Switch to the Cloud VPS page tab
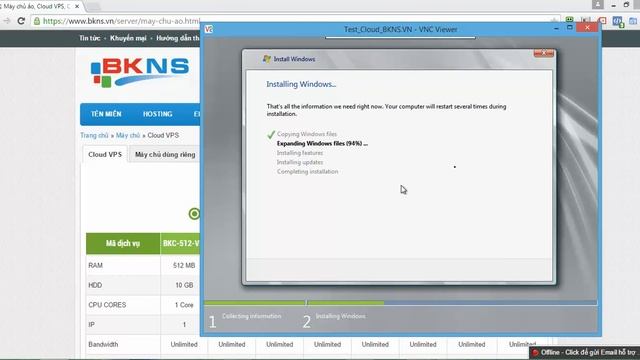 (x=105, y=155)
